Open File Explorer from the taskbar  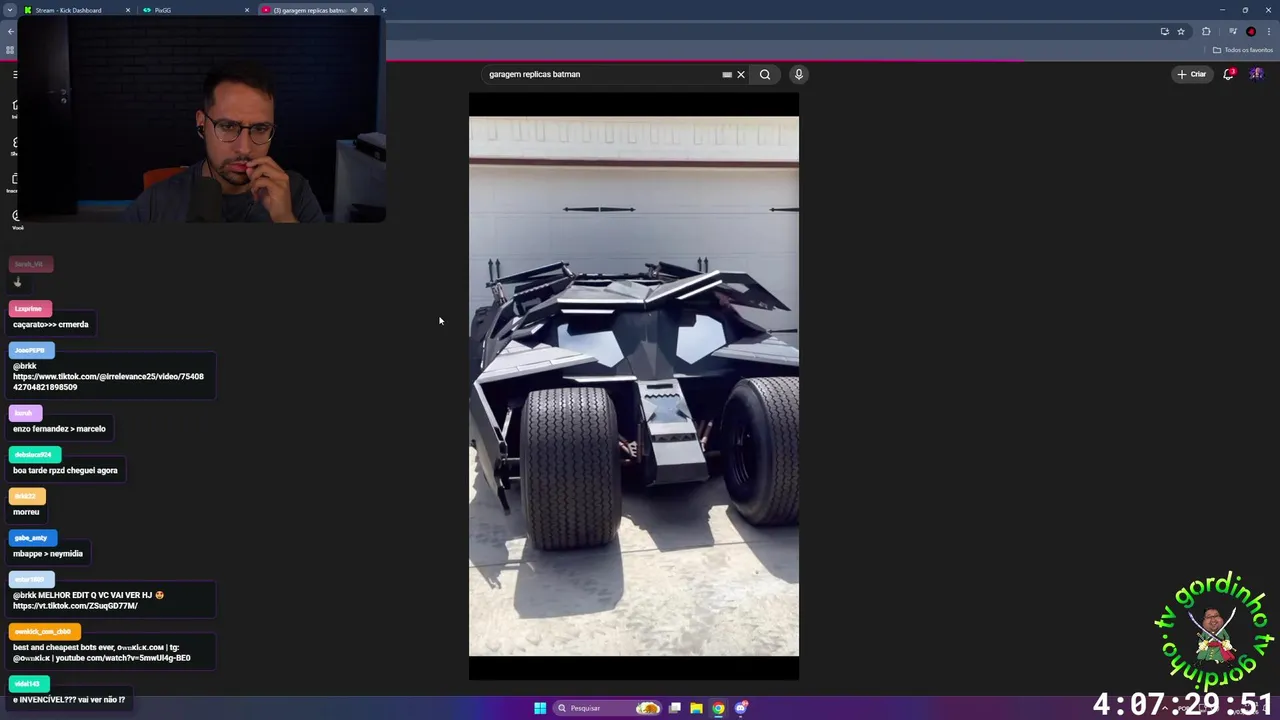pos(696,708)
